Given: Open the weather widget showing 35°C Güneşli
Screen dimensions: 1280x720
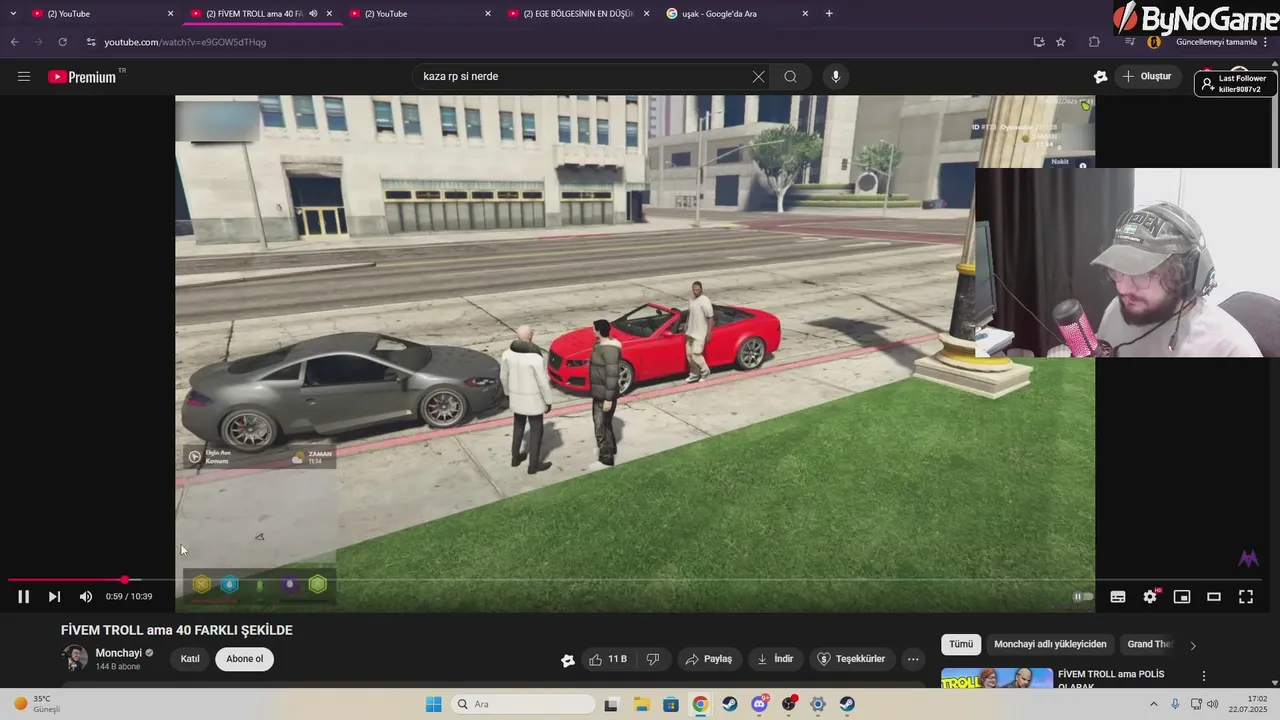Looking at the screenshot, I should click(x=38, y=704).
